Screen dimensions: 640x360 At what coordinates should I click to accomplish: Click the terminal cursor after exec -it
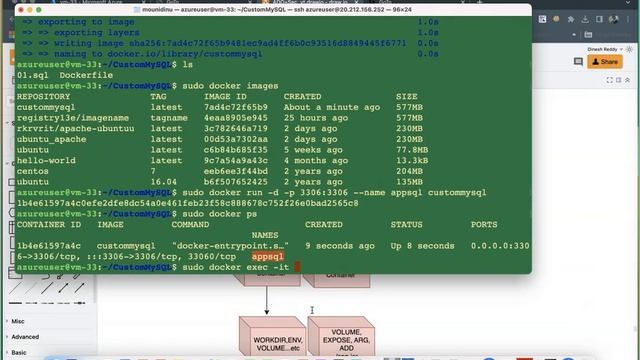tap(297, 267)
